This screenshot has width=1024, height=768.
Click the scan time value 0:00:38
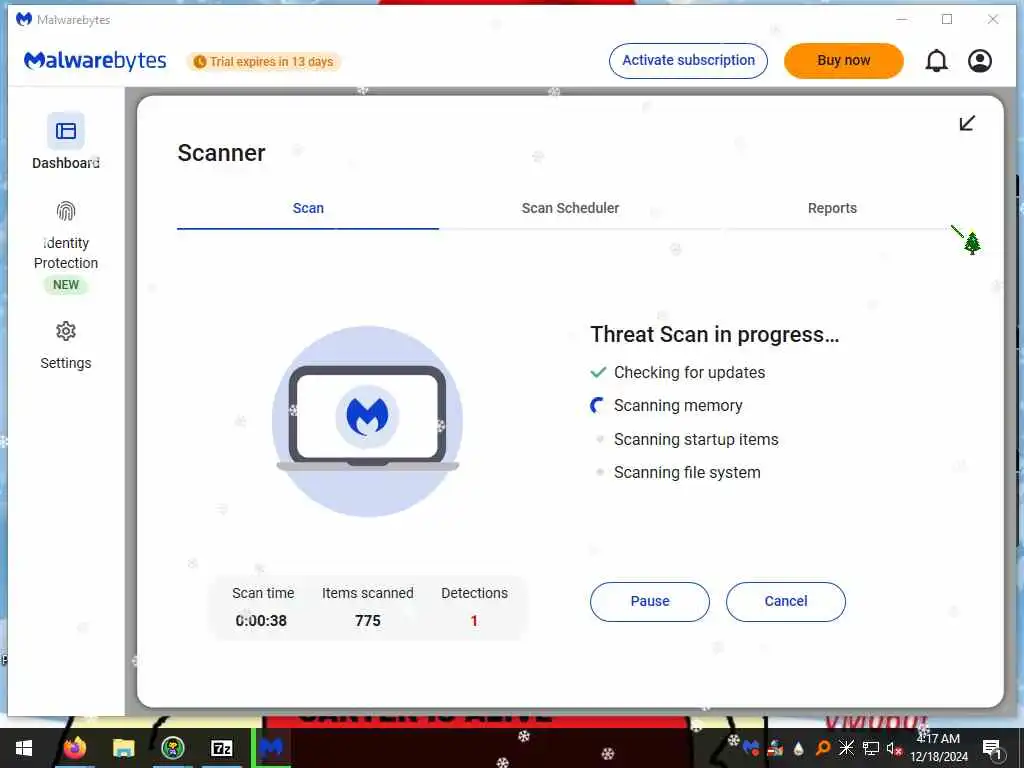pyautogui.click(x=261, y=621)
